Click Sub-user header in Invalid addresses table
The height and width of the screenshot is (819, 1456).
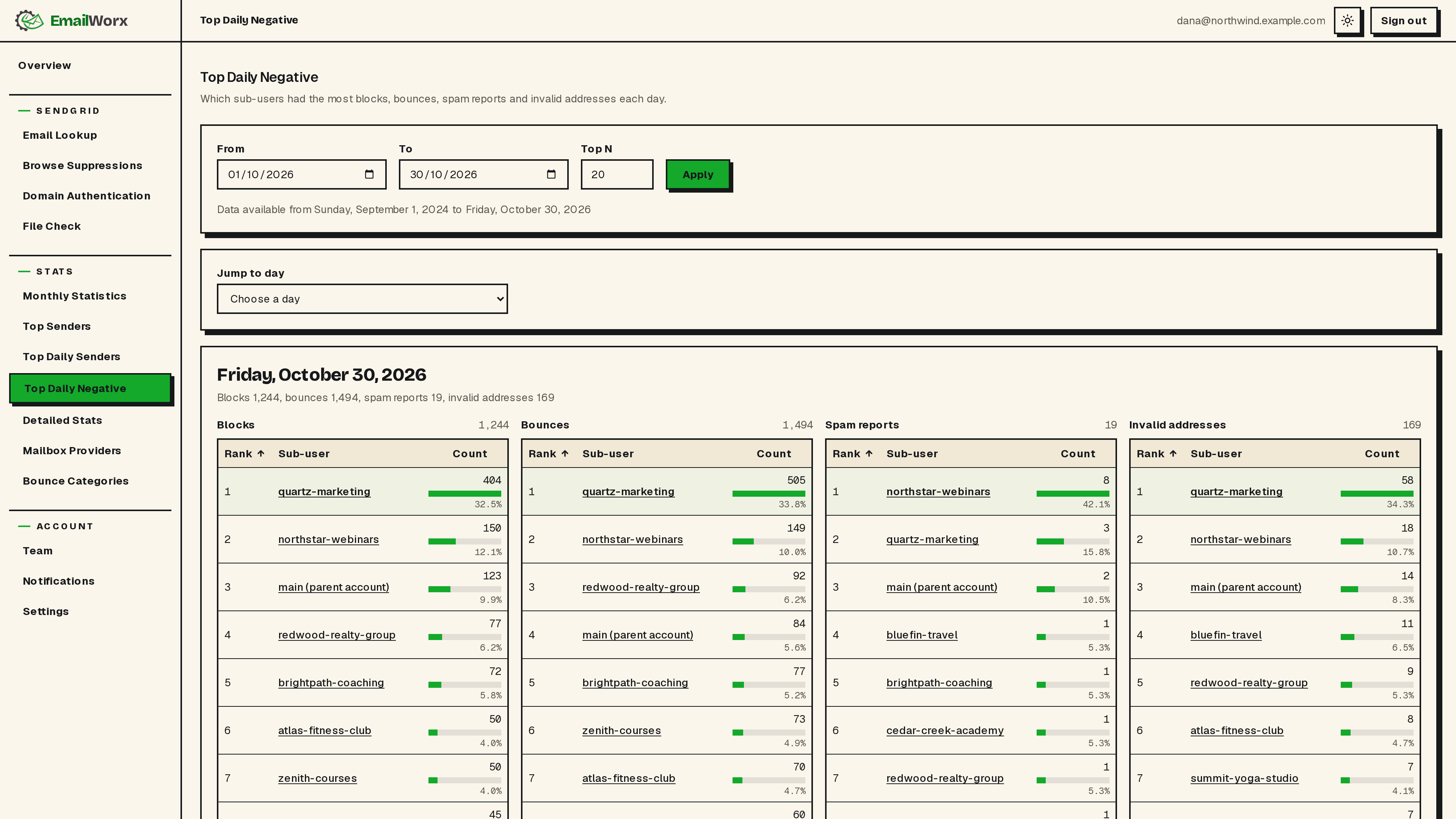(x=1216, y=453)
